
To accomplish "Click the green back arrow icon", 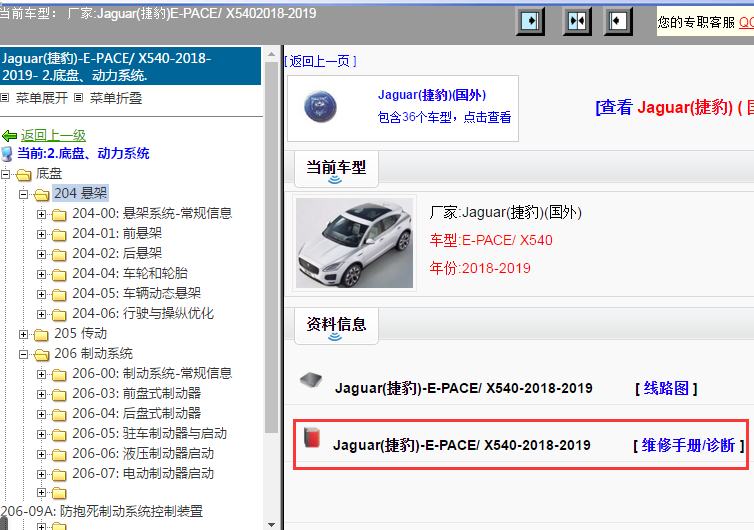I will pos(9,136).
